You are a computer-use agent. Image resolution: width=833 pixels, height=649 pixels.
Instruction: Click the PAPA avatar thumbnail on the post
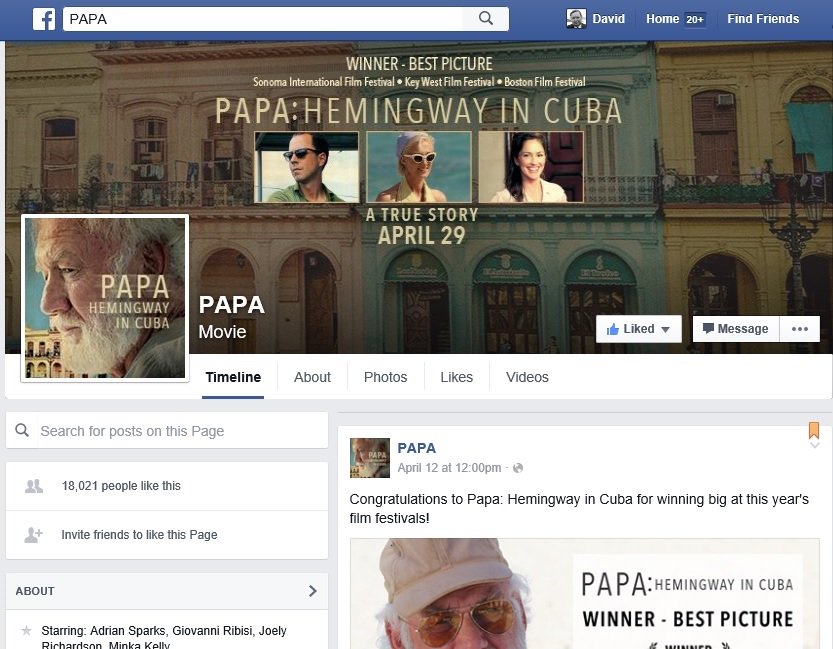click(370, 458)
